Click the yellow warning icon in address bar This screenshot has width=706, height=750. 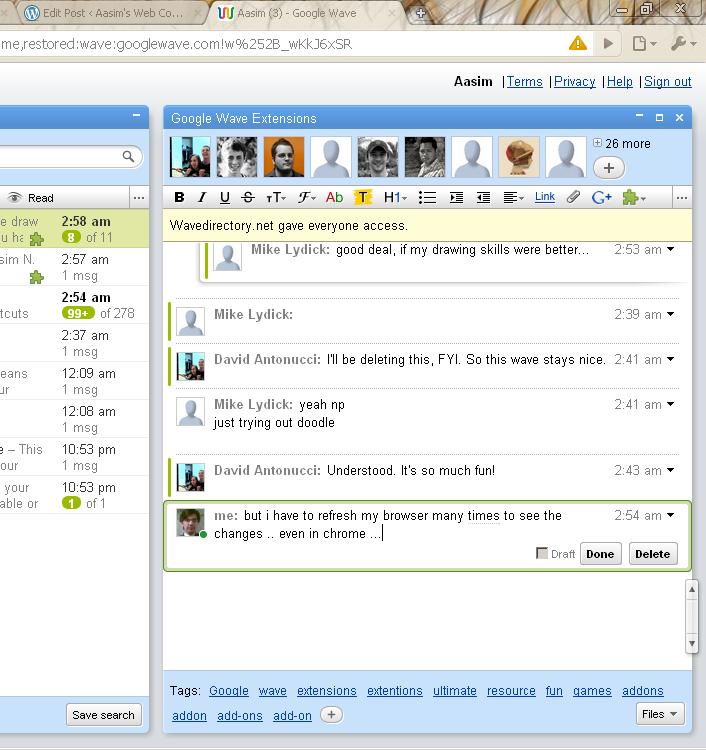(x=577, y=44)
